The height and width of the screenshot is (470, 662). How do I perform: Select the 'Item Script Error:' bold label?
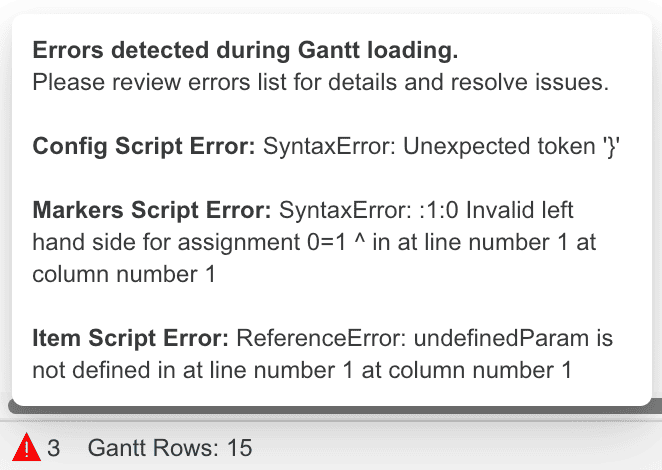(130, 338)
